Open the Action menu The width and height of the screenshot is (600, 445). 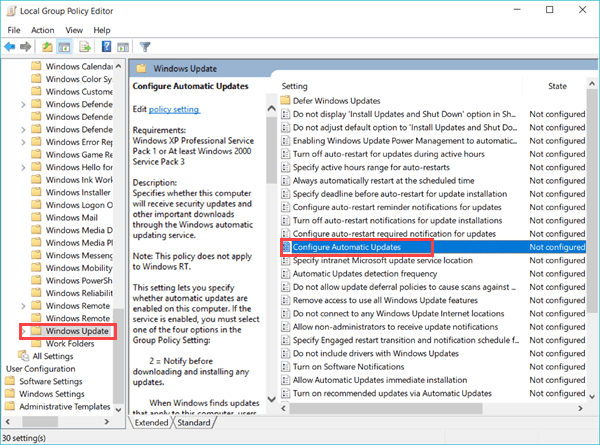pyautogui.click(x=42, y=30)
